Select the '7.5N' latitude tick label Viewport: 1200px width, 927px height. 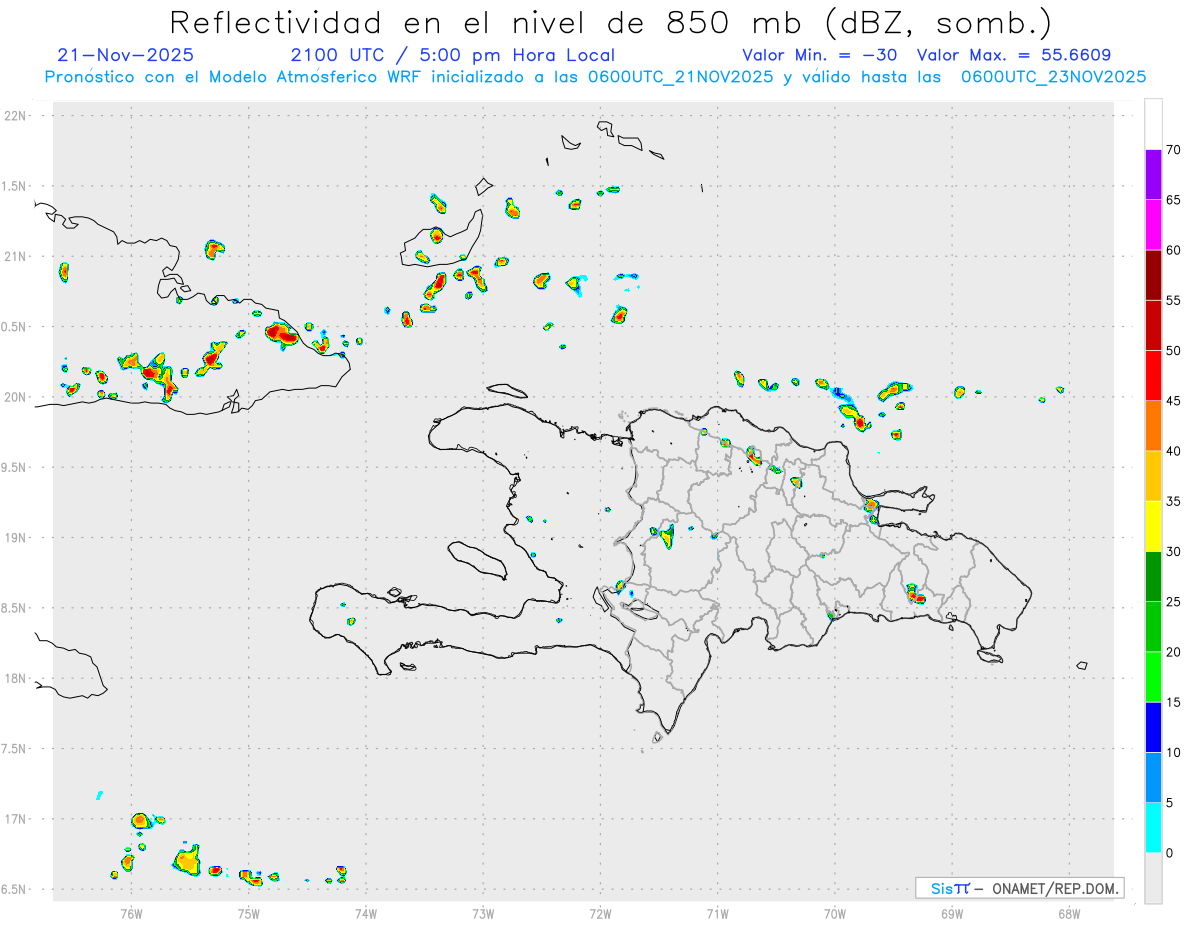pos(15,748)
